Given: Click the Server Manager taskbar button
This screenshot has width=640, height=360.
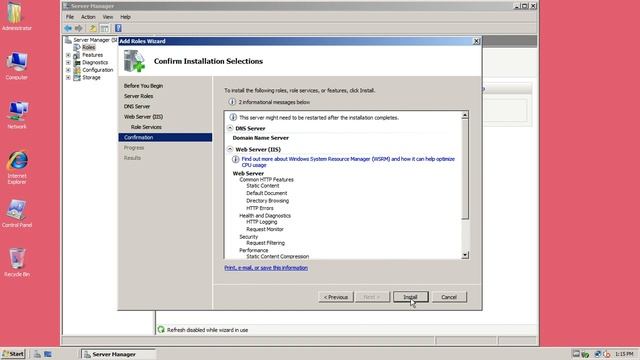Looking at the screenshot, I should 118,354.
